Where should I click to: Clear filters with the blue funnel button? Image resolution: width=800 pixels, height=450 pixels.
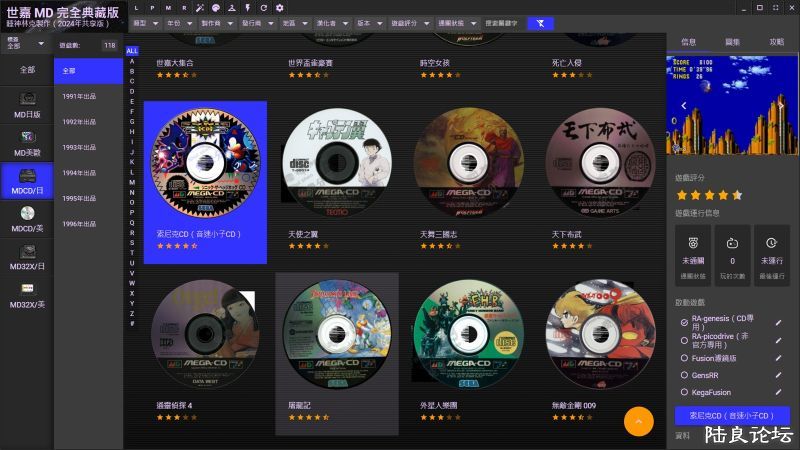(x=540, y=23)
